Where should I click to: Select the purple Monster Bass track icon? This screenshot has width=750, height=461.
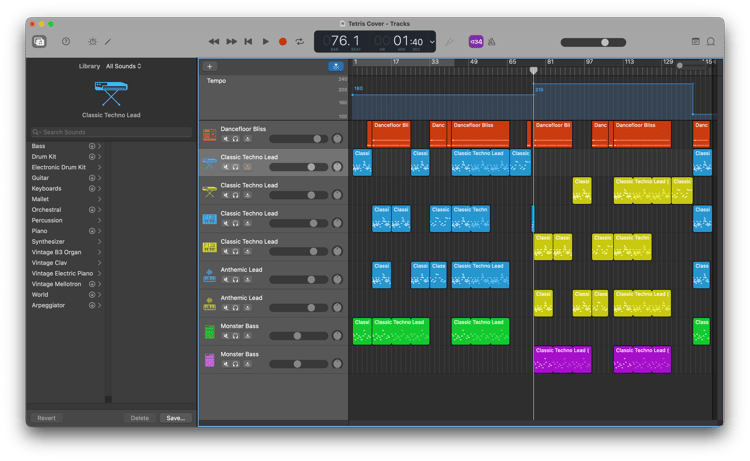coord(210,360)
